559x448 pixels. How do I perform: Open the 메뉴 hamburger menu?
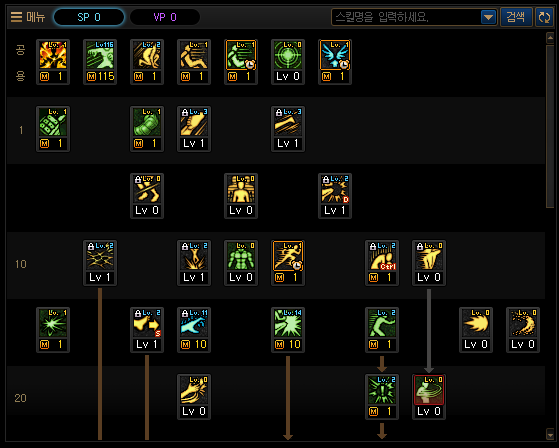pyautogui.click(x=28, y=17)
